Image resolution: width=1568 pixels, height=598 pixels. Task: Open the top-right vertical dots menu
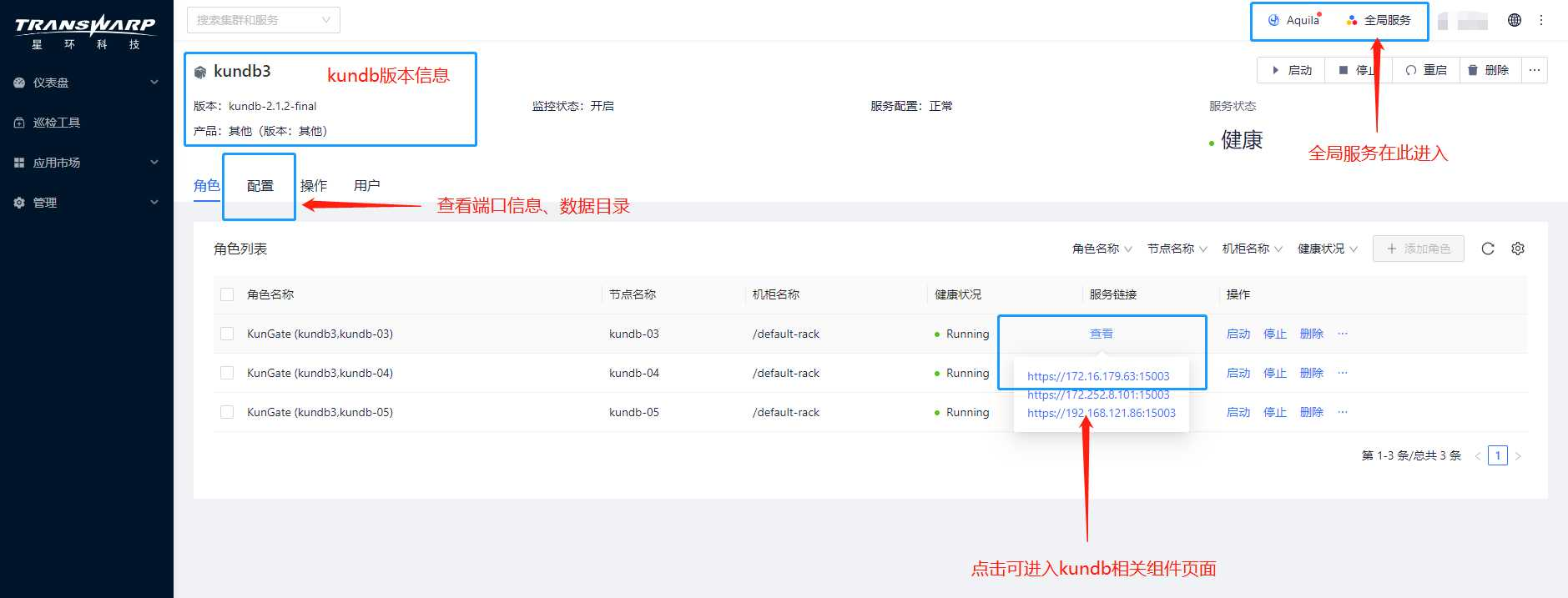click(x=1541, y=20)
